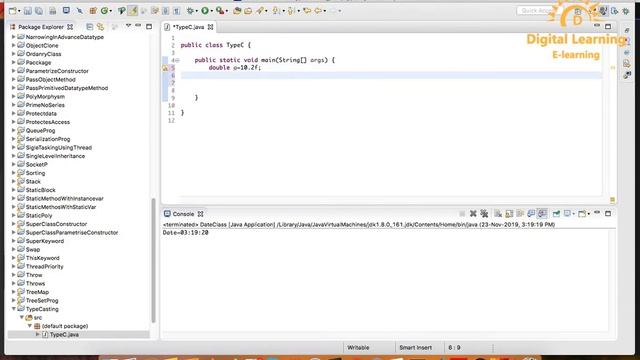Click Remove Launch X icon in Console
This screenshot has height=360, width=640.
(x=473, y=213)
